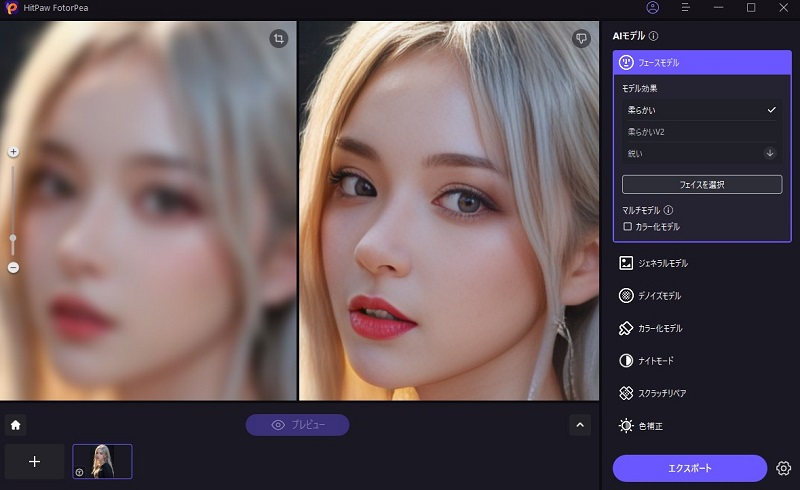Open the AIモデル info icon

tap(654, 36)
